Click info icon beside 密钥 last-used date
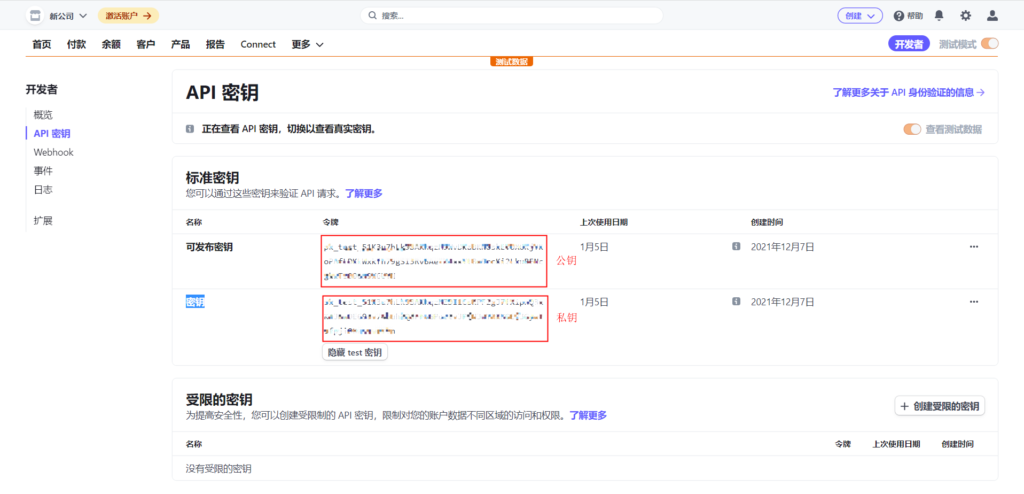The width and height of the screenshot is (1024, 494). [x=736, y=301]
